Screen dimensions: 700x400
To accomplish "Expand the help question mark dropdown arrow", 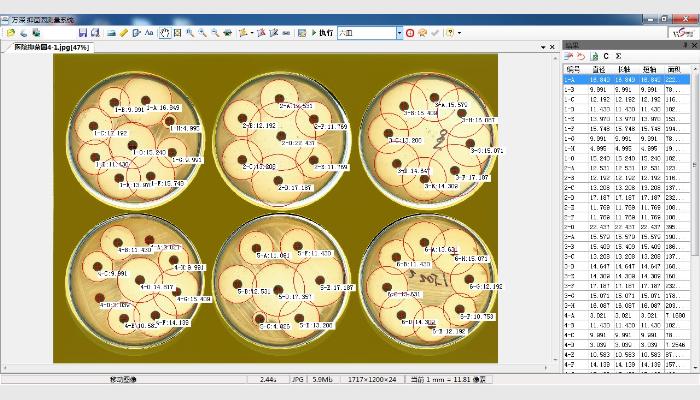I will point(459,33).
